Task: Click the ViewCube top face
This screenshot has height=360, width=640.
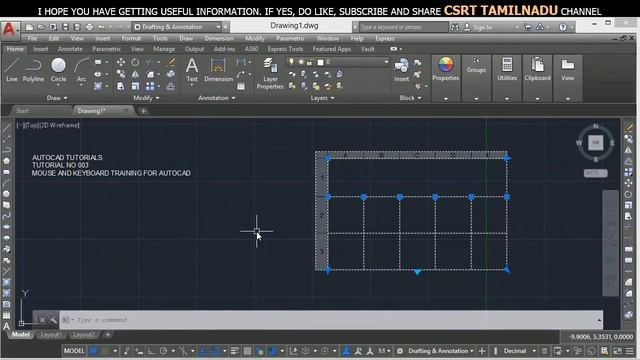Action: coord(596,142)
